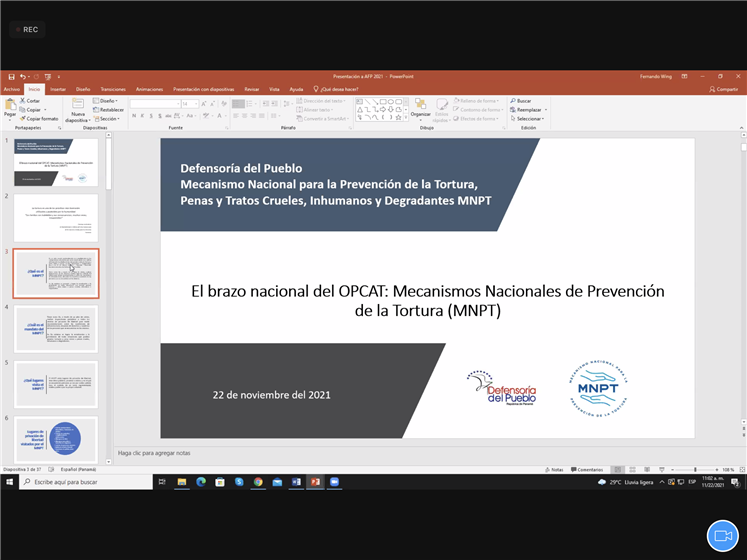The height and width of the screenshot is (560, 747).
Task: Click the Buscar magnifier button
Action: (x=521, y=101)
